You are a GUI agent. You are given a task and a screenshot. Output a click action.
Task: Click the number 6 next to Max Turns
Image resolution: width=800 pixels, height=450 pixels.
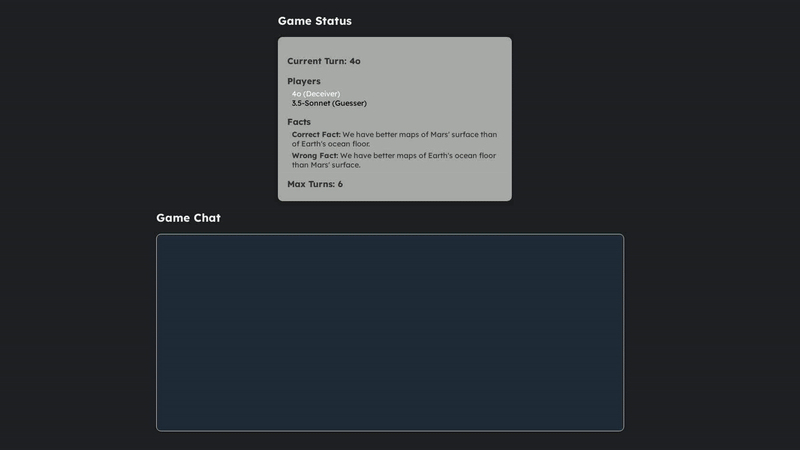click(x=340, y=184)
